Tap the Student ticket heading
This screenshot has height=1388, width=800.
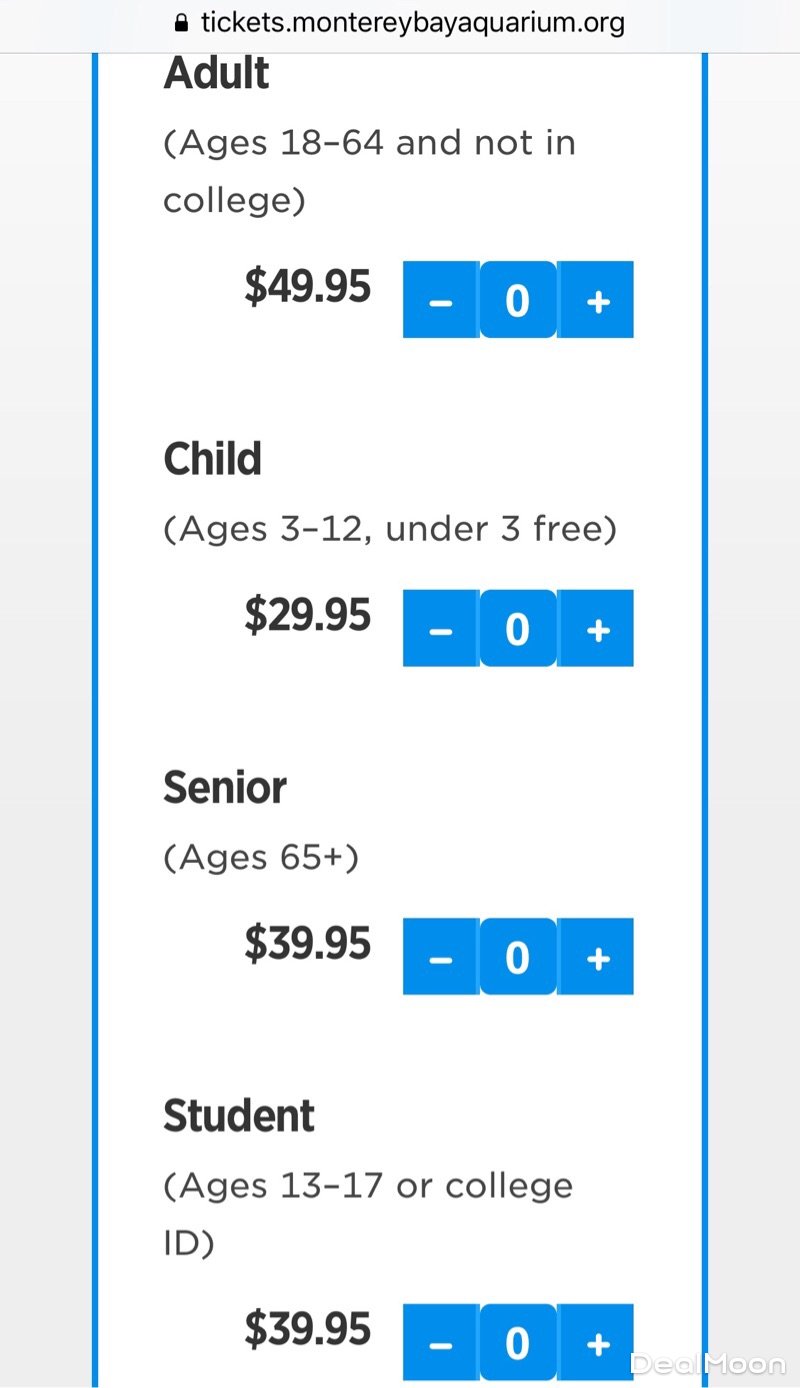point(238,1116)
